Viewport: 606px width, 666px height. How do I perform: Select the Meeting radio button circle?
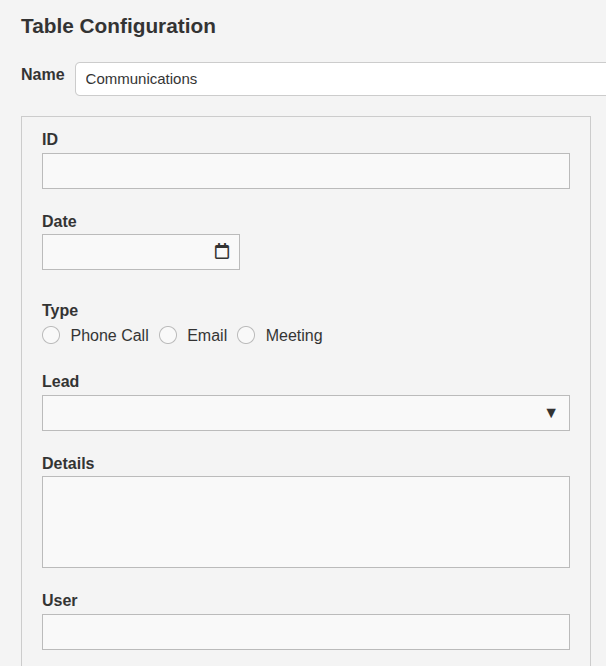click(246, 336)
